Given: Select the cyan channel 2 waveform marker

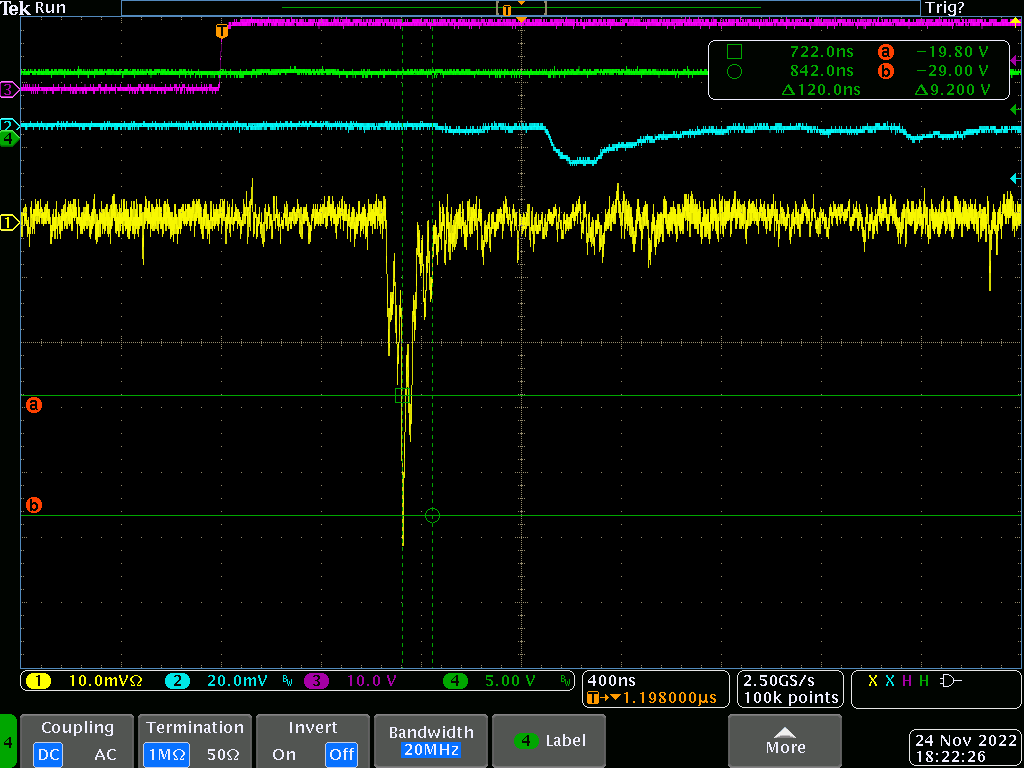Looking at the screenshot, I should click(8, 125).
